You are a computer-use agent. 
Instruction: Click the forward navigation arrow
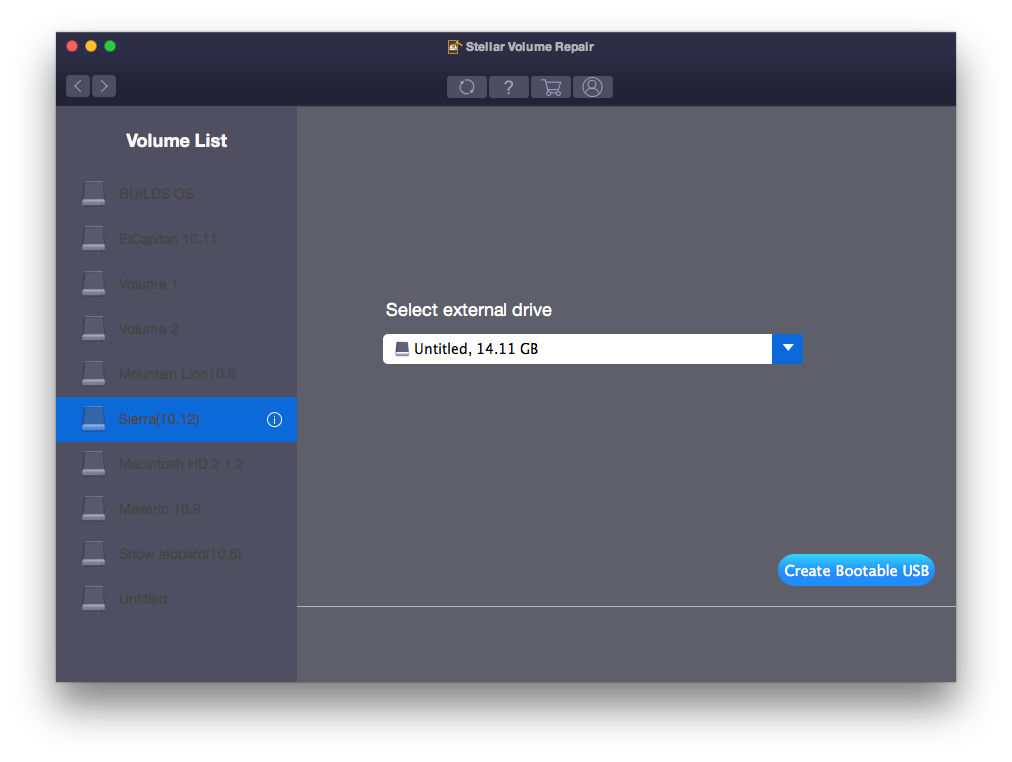coord(104,86)
